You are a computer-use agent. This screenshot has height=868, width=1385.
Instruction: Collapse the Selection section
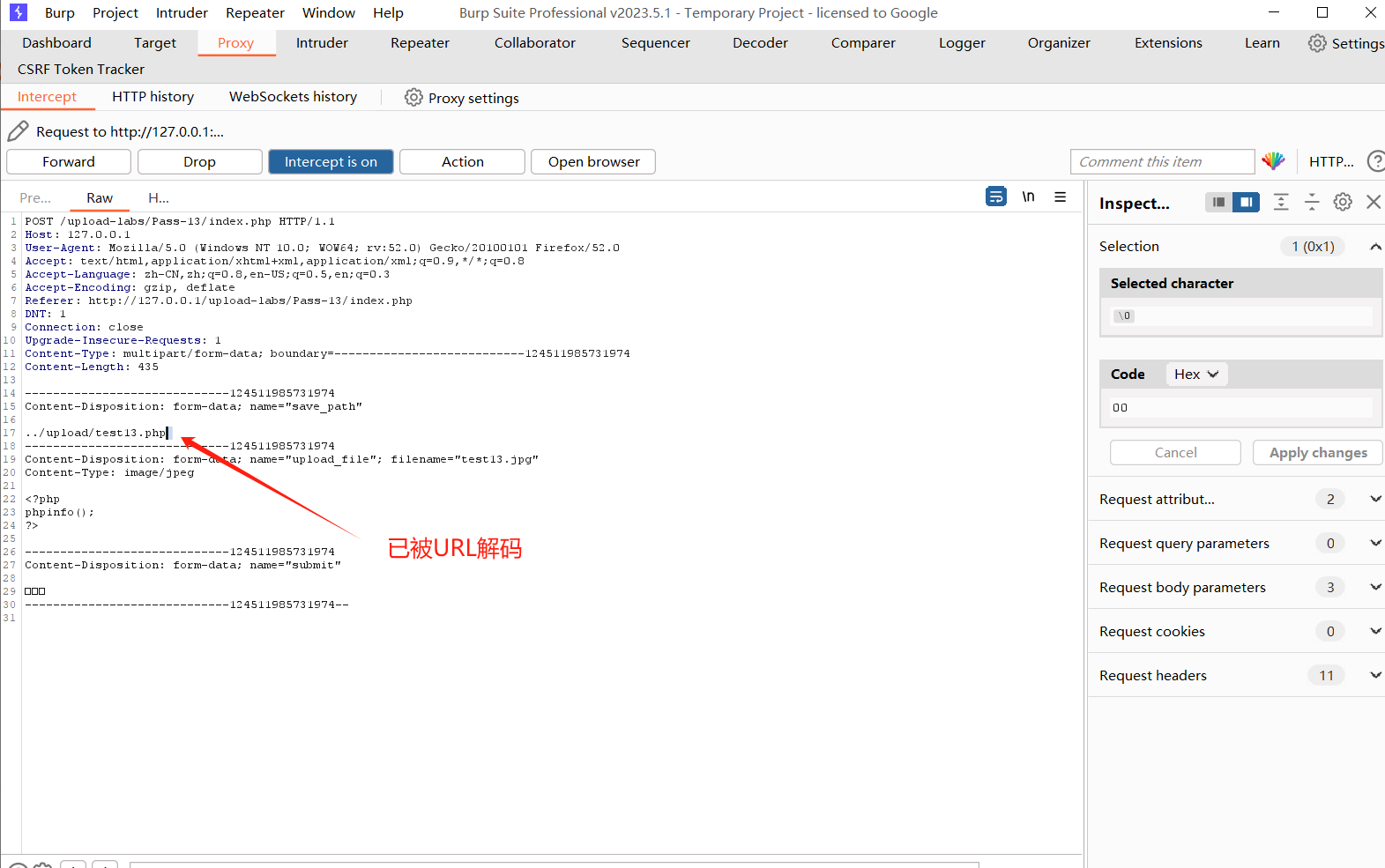pyautogui.click(x=1375, y=247)
